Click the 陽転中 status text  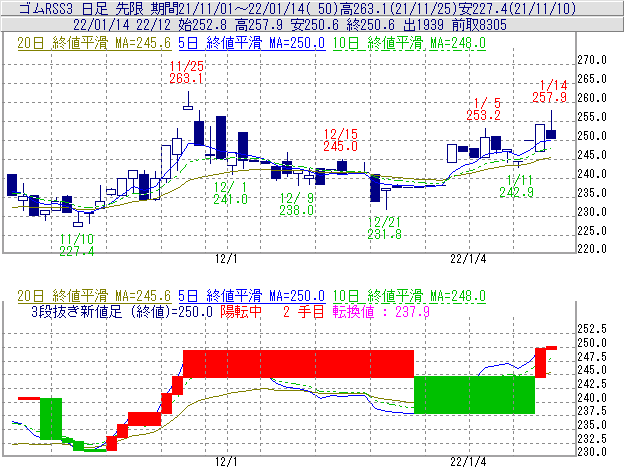241,311
